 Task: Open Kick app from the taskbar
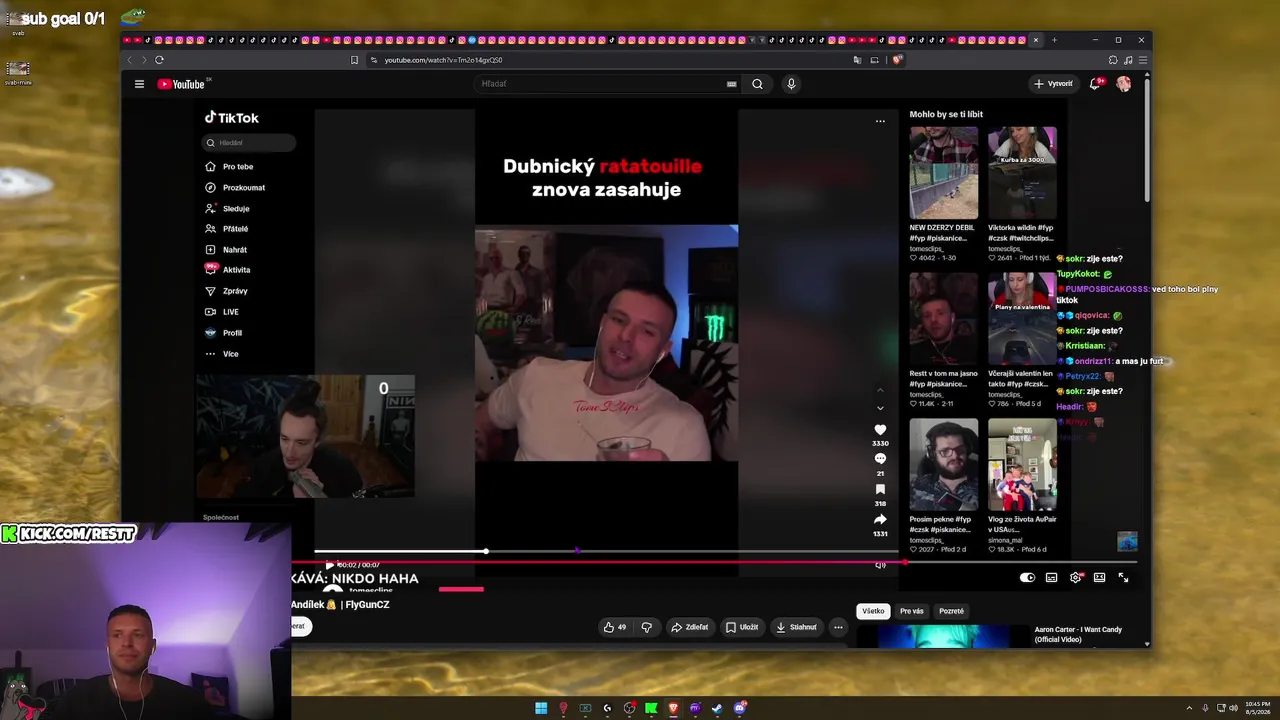click(x=651, y=708)
